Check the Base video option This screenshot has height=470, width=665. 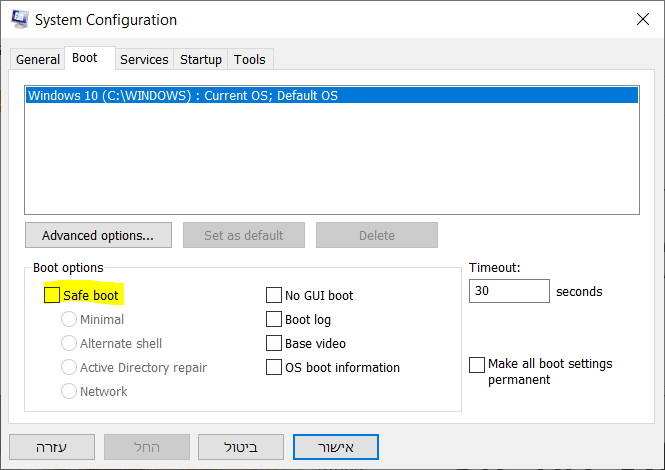[274, 344]
